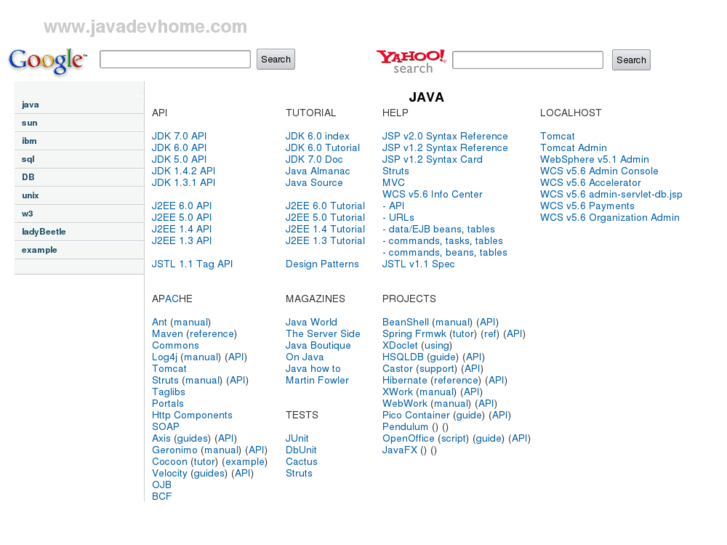This screenshot has width=727, height=545.
Task: Open the Geronimo link
Action: tap(174, 449)
